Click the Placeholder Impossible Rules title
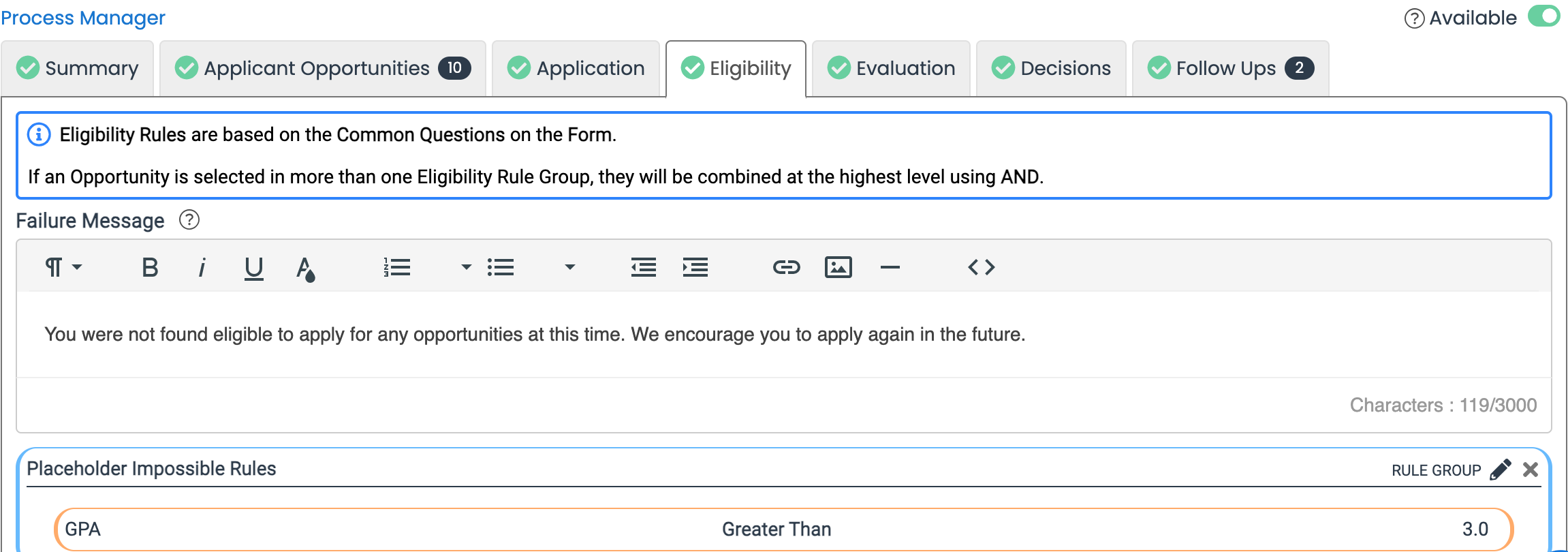Image resolution: width=1568 pixels, height=552 pixels. pos(151,469)
